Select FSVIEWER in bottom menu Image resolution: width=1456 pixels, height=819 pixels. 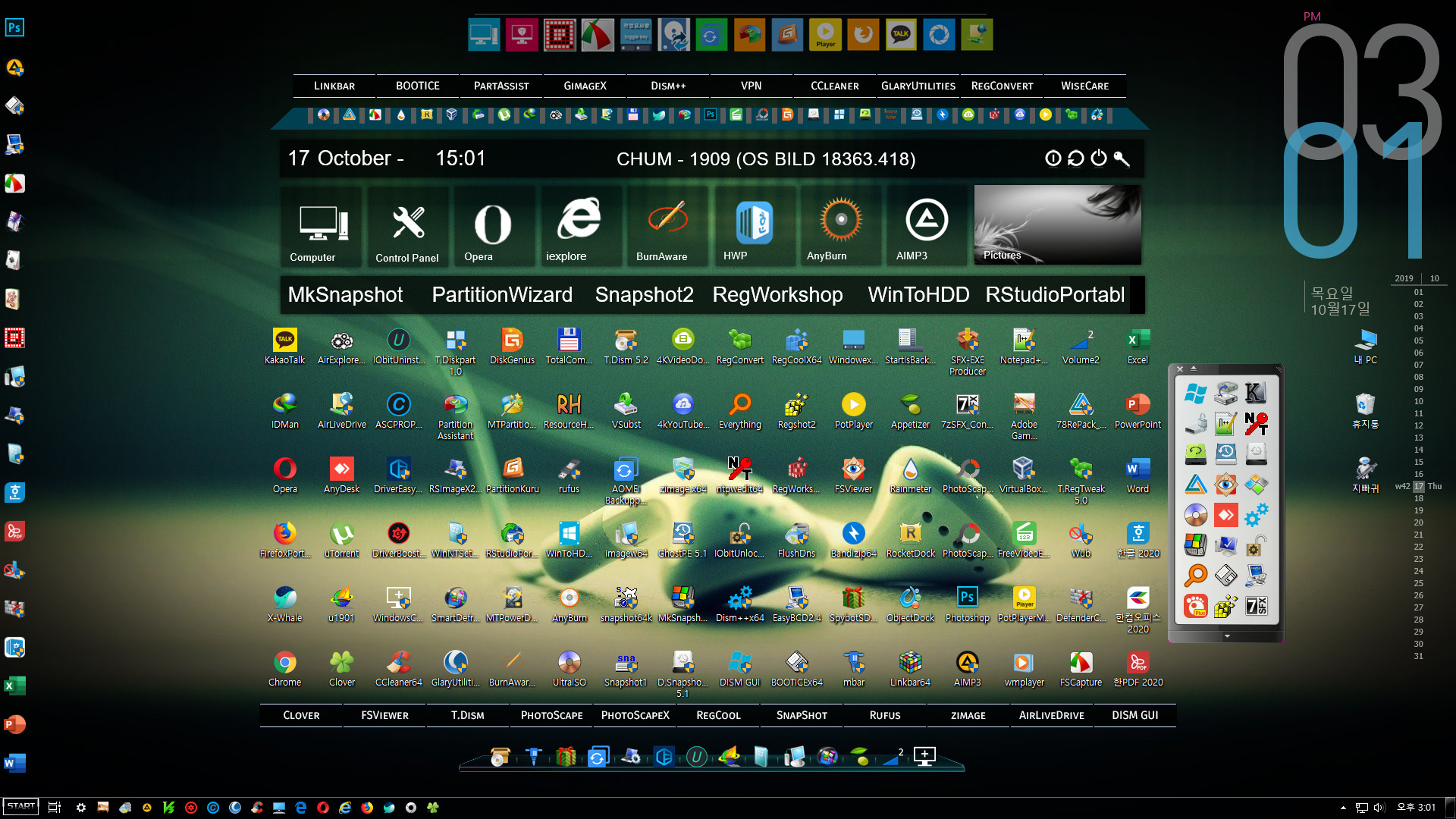[384, 715]
